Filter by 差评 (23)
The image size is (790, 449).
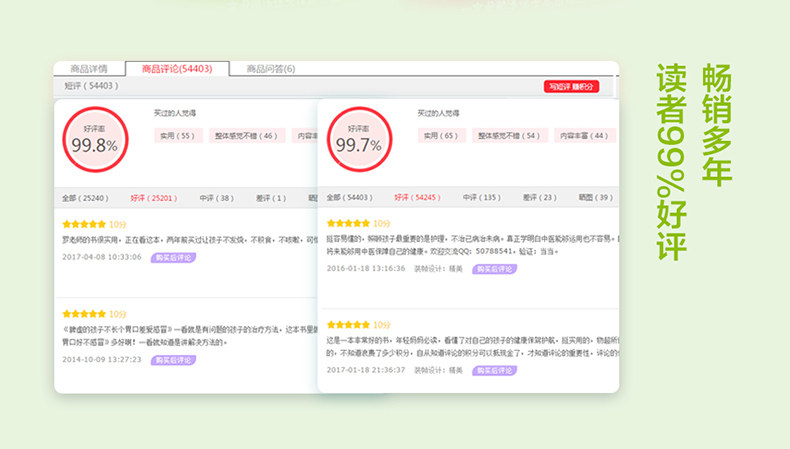click(540, 197)
